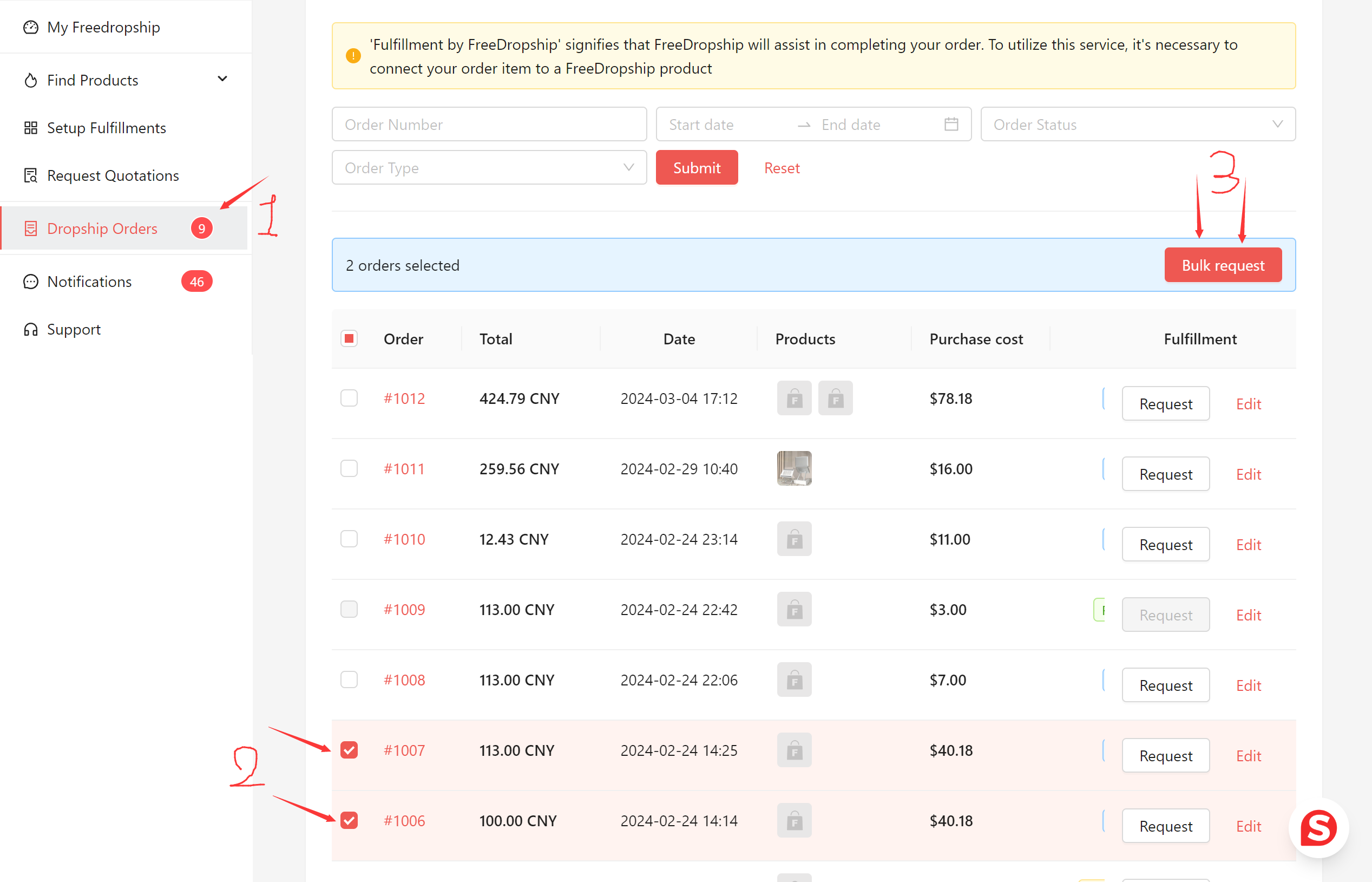Select the checkbox for order #1011

pos(349,468)
